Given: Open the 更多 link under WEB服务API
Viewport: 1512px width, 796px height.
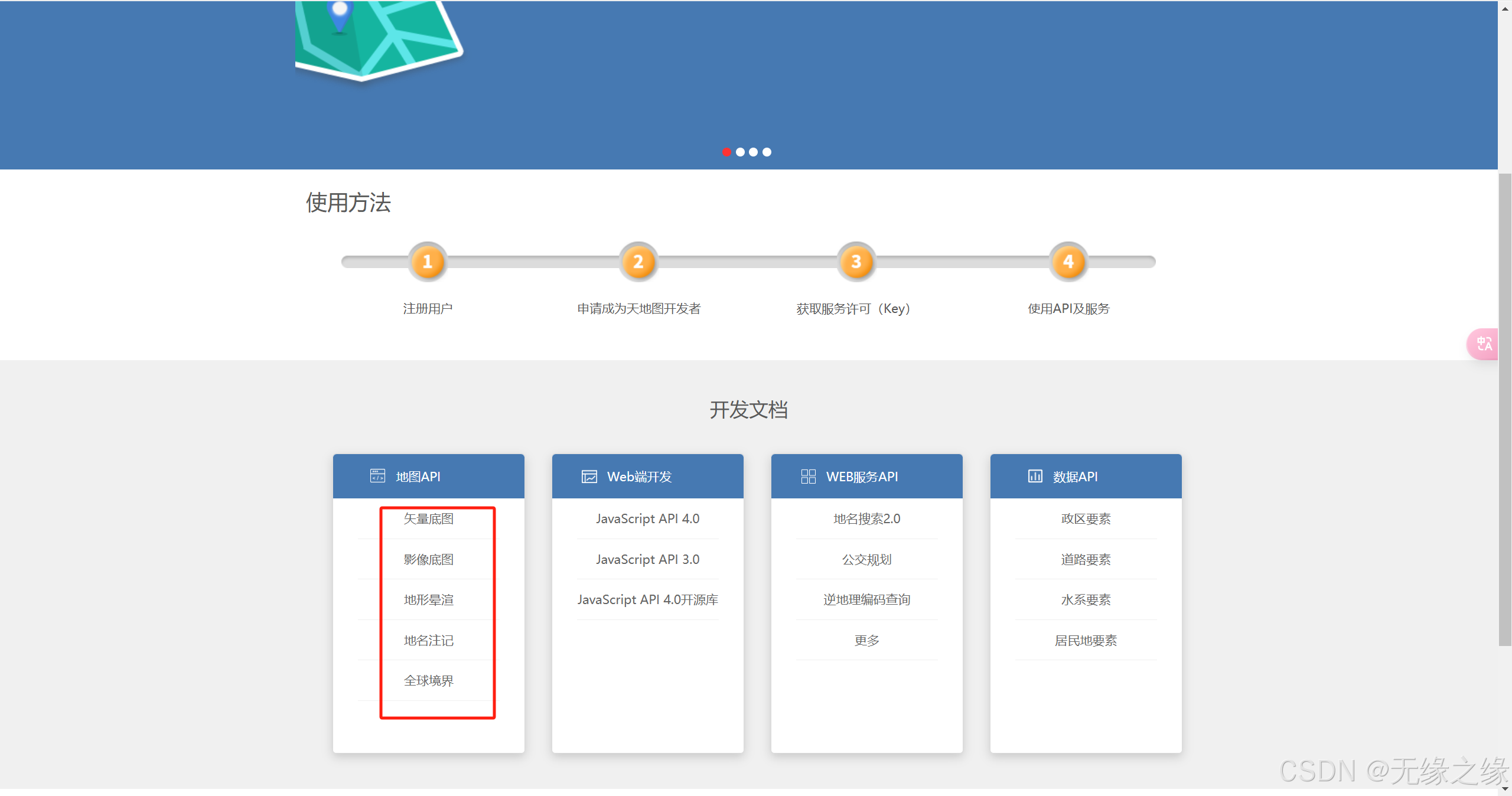Looking at the screenshot, I should [866, 641].
